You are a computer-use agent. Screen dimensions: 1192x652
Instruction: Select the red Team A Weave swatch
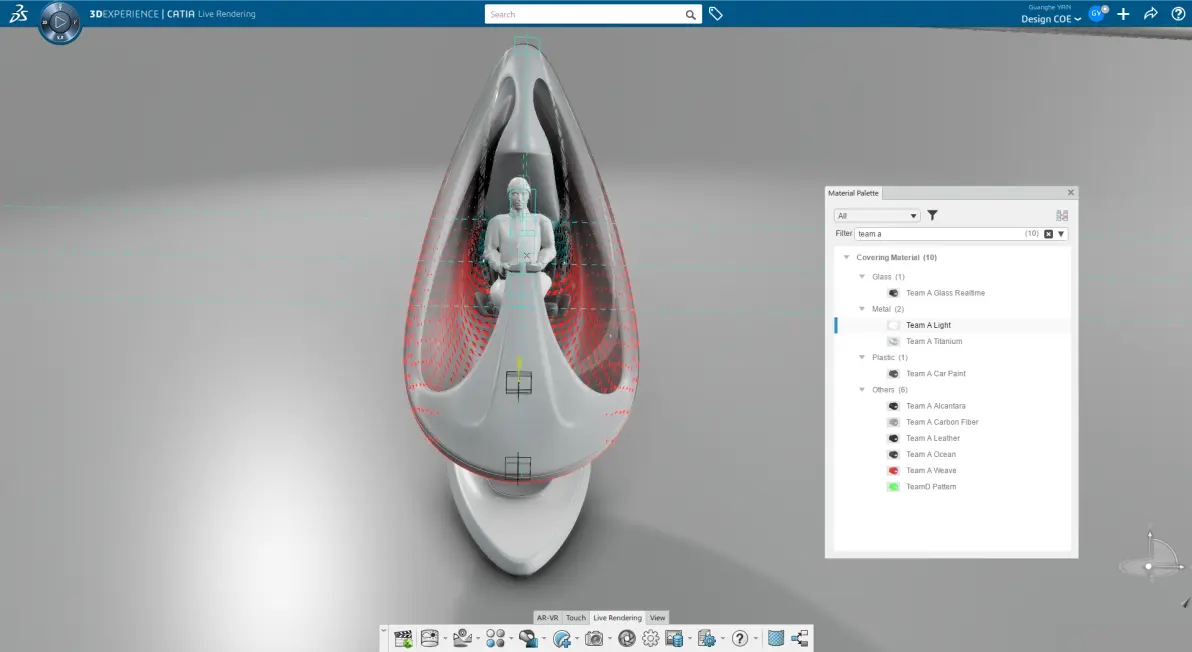(x=893, y=471)
